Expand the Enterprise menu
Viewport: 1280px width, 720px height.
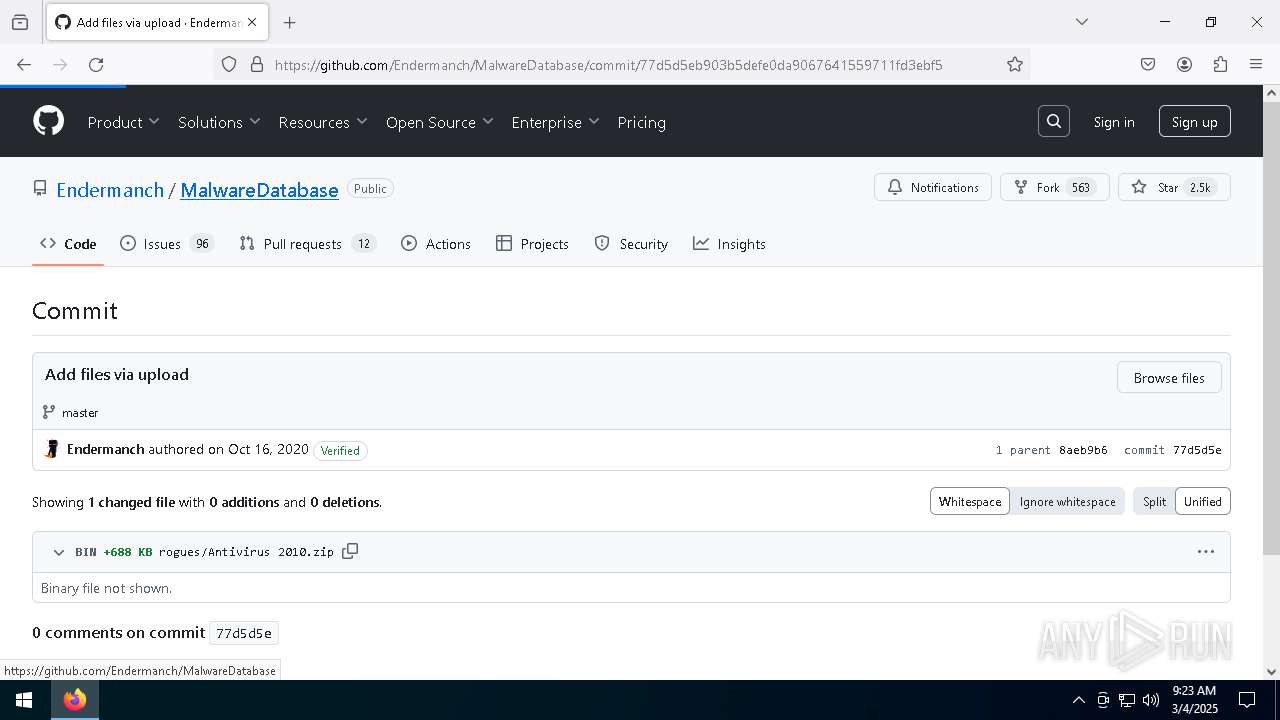pos(555,122)
